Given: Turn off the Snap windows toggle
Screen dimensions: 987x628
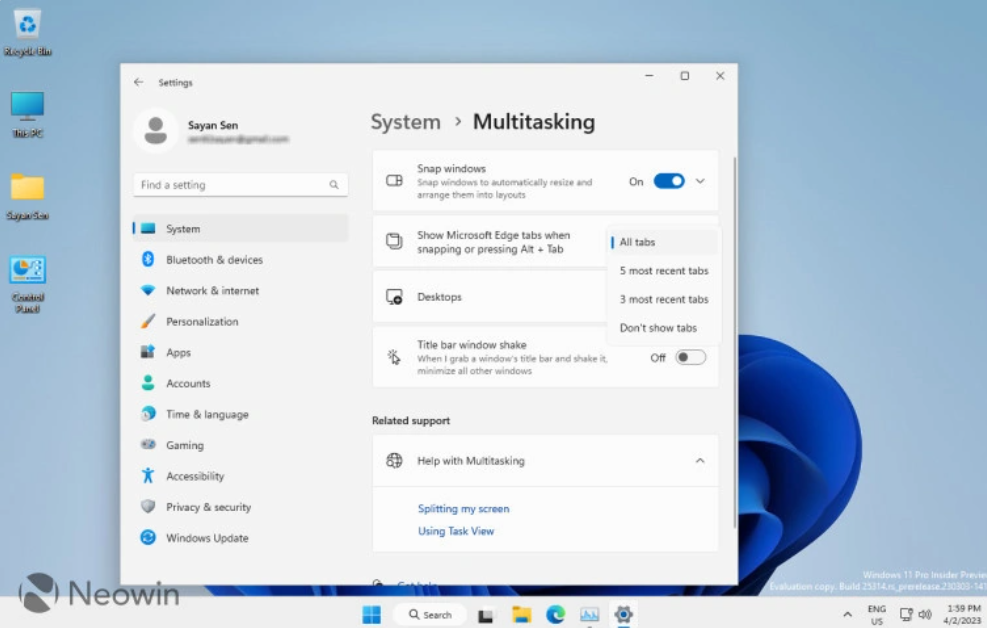Looking at the screenshot, I should tap(668, 181).
